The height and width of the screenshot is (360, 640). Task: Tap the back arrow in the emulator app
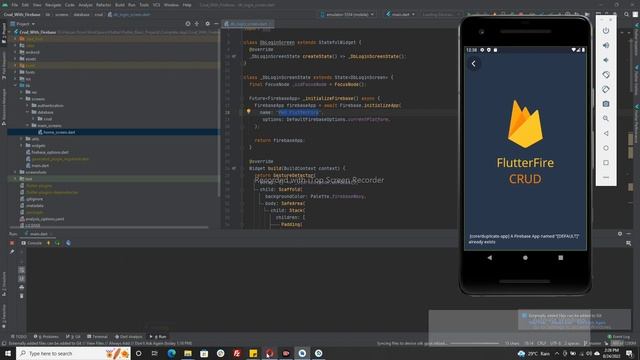click(x=473, y=64)
